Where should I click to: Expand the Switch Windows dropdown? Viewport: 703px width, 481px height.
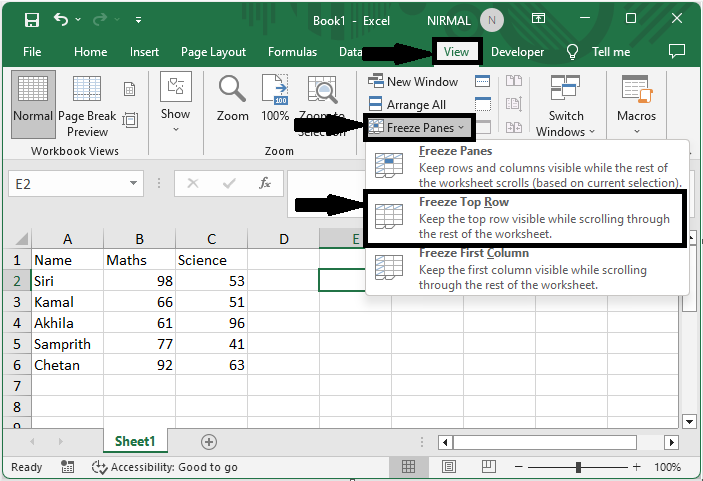coord(565,105)
